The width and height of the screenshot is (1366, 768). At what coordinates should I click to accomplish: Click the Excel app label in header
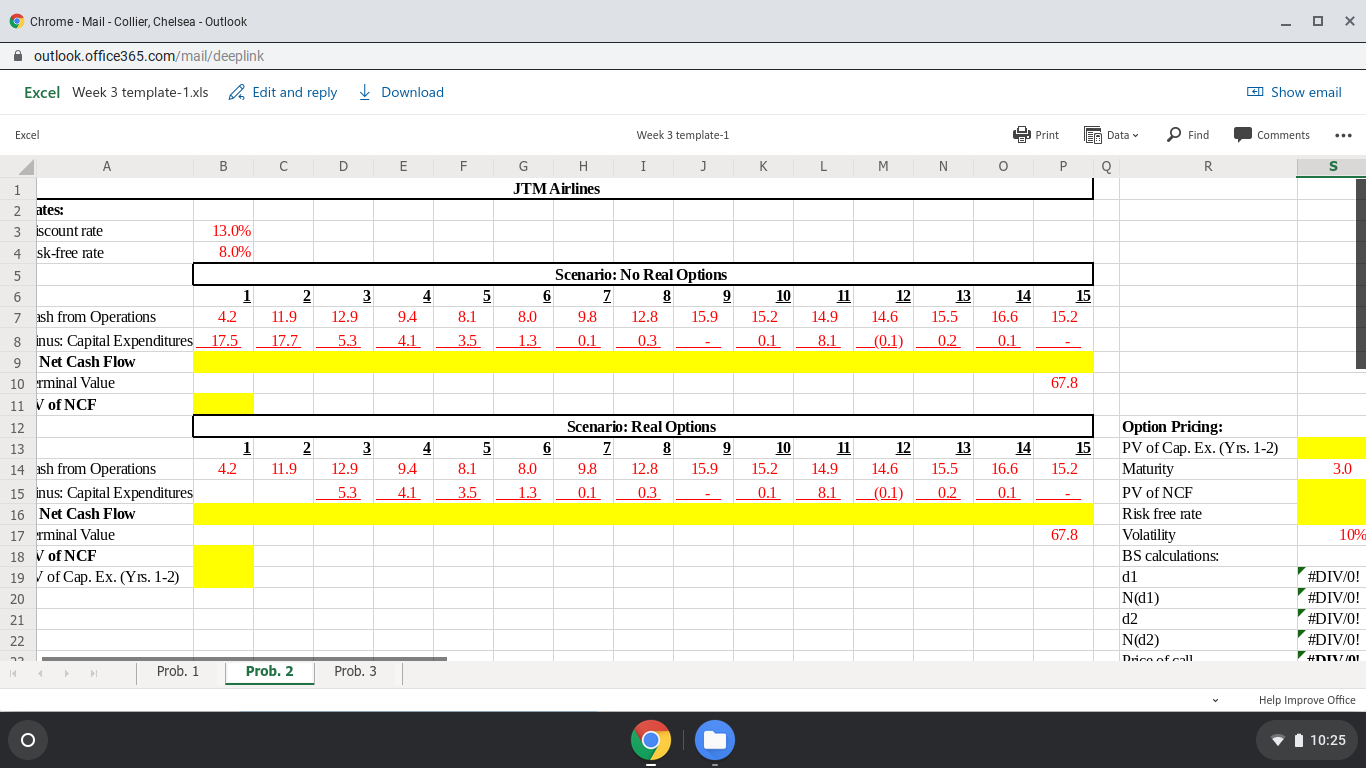coord(42,92)
